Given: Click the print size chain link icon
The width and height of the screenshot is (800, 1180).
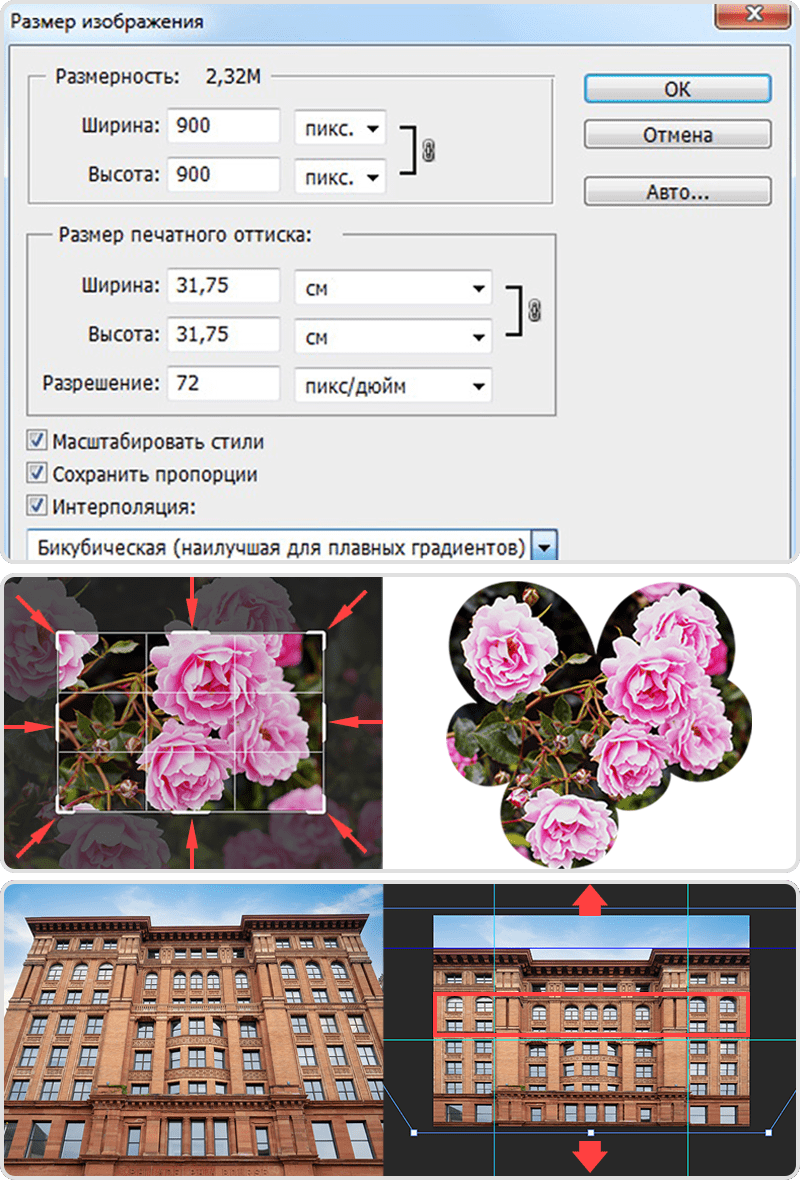Looking at the screenshot, I should (533, 311).
